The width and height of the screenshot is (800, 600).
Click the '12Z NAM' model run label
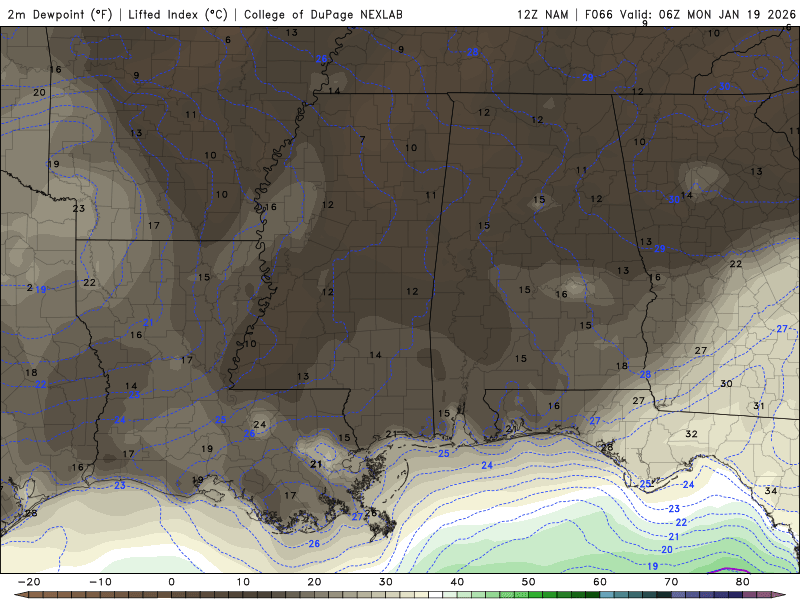tap(542, 14)
